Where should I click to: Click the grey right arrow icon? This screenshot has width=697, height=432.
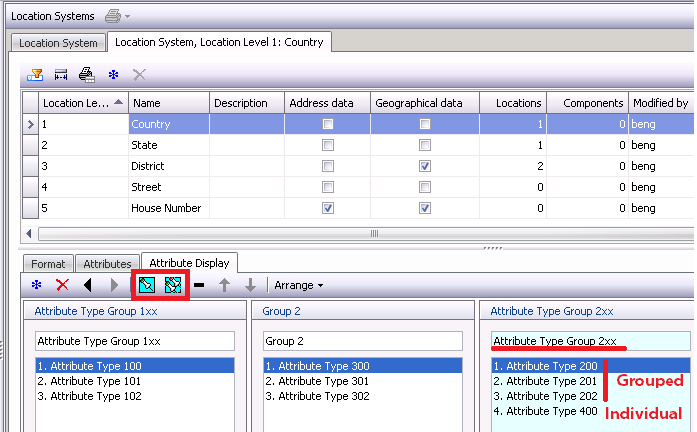pyautogui.click(x=114, y=285)
